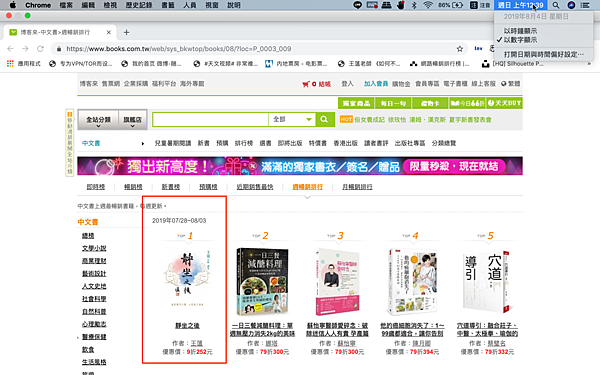Click the site lock icon in address bar
The image size is (600, 375).
(x=59, y=49)
